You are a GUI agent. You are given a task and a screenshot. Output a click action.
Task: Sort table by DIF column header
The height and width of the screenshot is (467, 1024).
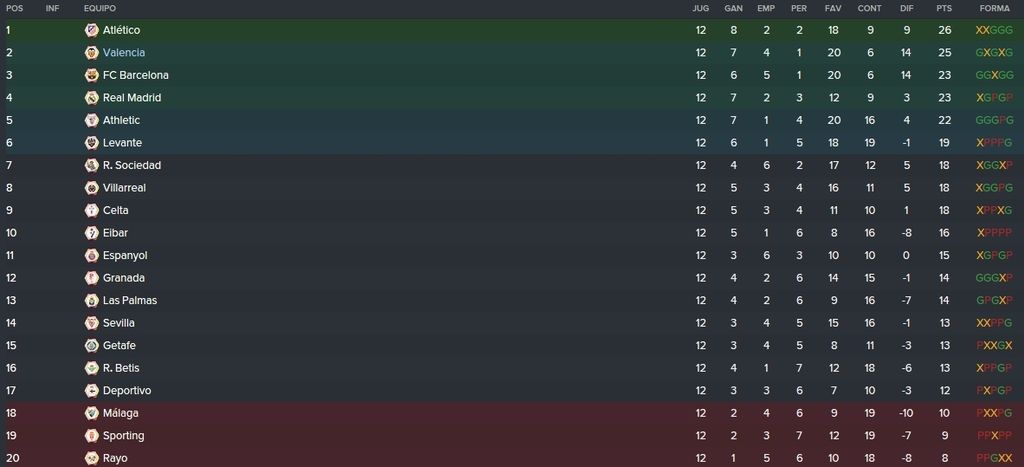(x=906, y=8)
